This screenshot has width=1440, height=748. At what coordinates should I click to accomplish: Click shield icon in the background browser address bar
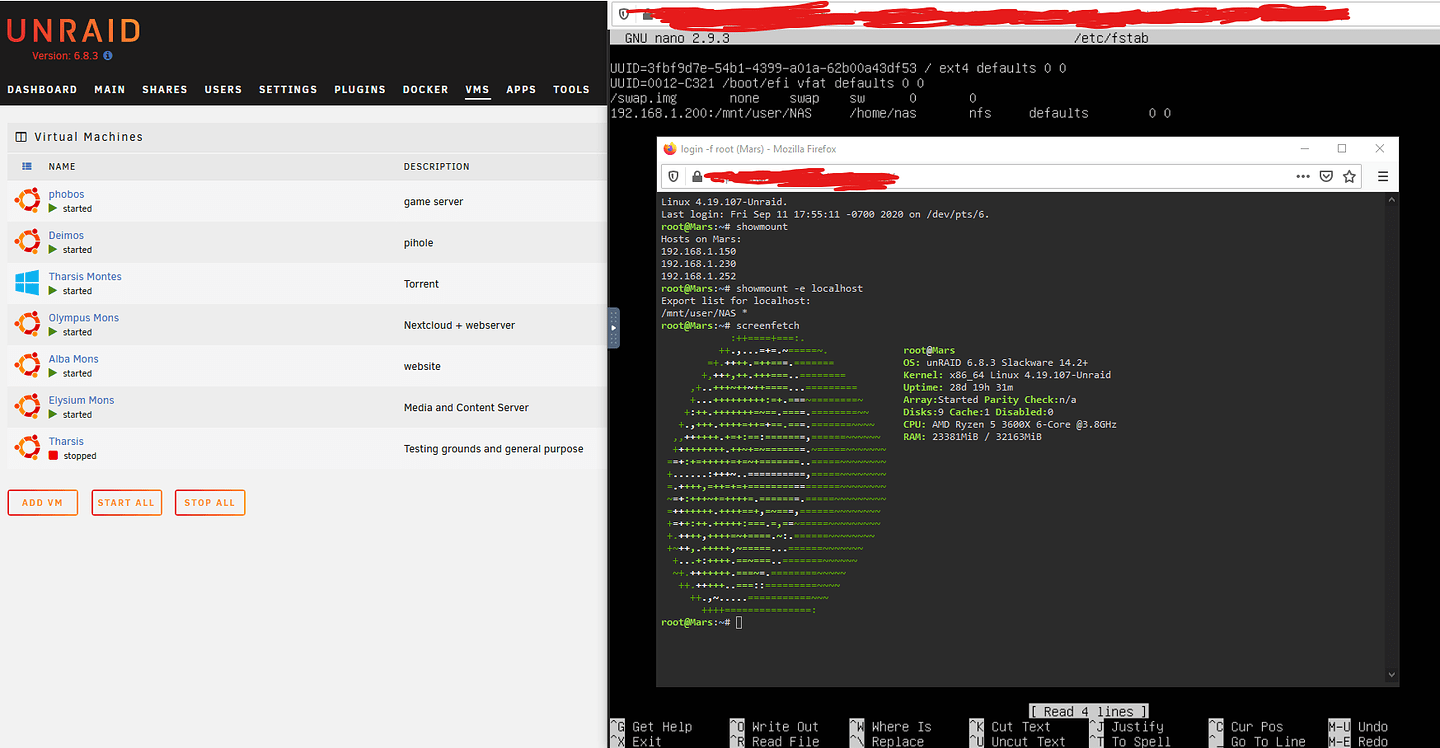click(624, 14)
